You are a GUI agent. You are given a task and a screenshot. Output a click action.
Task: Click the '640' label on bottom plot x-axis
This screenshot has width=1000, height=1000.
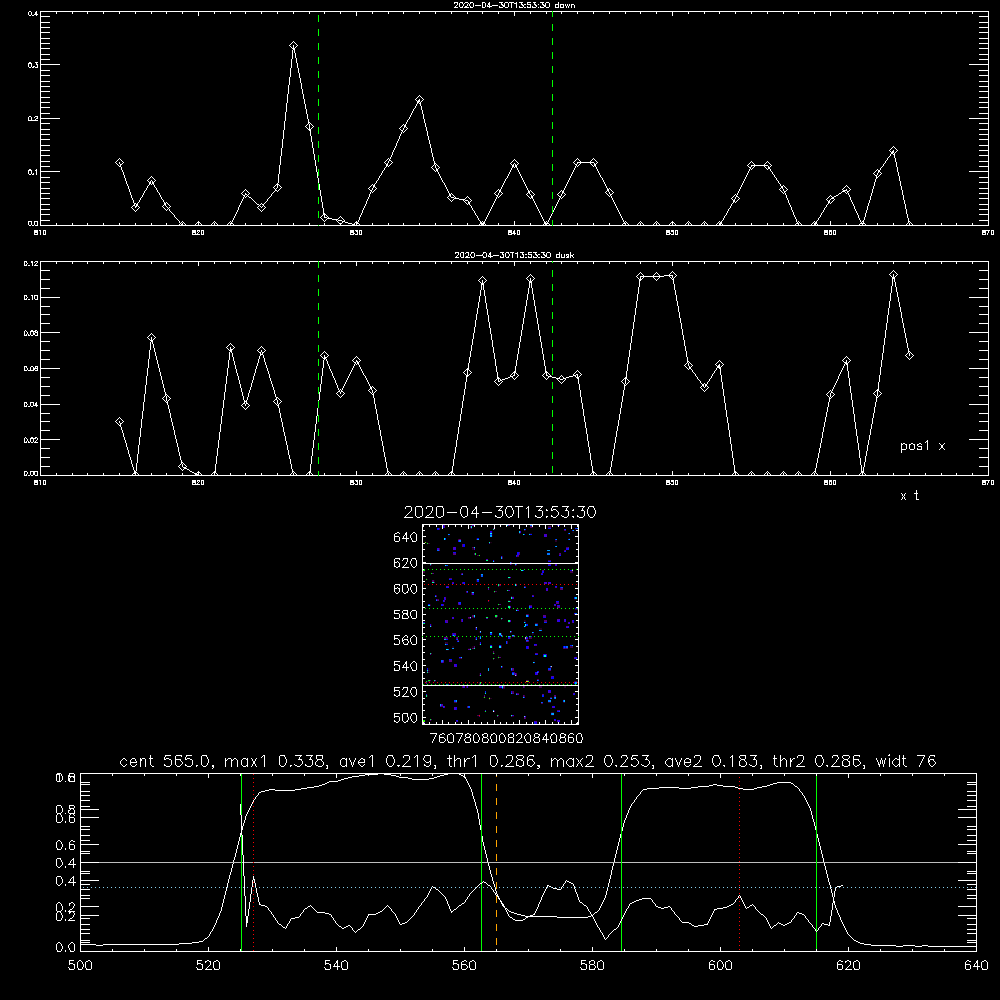[976, 966]
